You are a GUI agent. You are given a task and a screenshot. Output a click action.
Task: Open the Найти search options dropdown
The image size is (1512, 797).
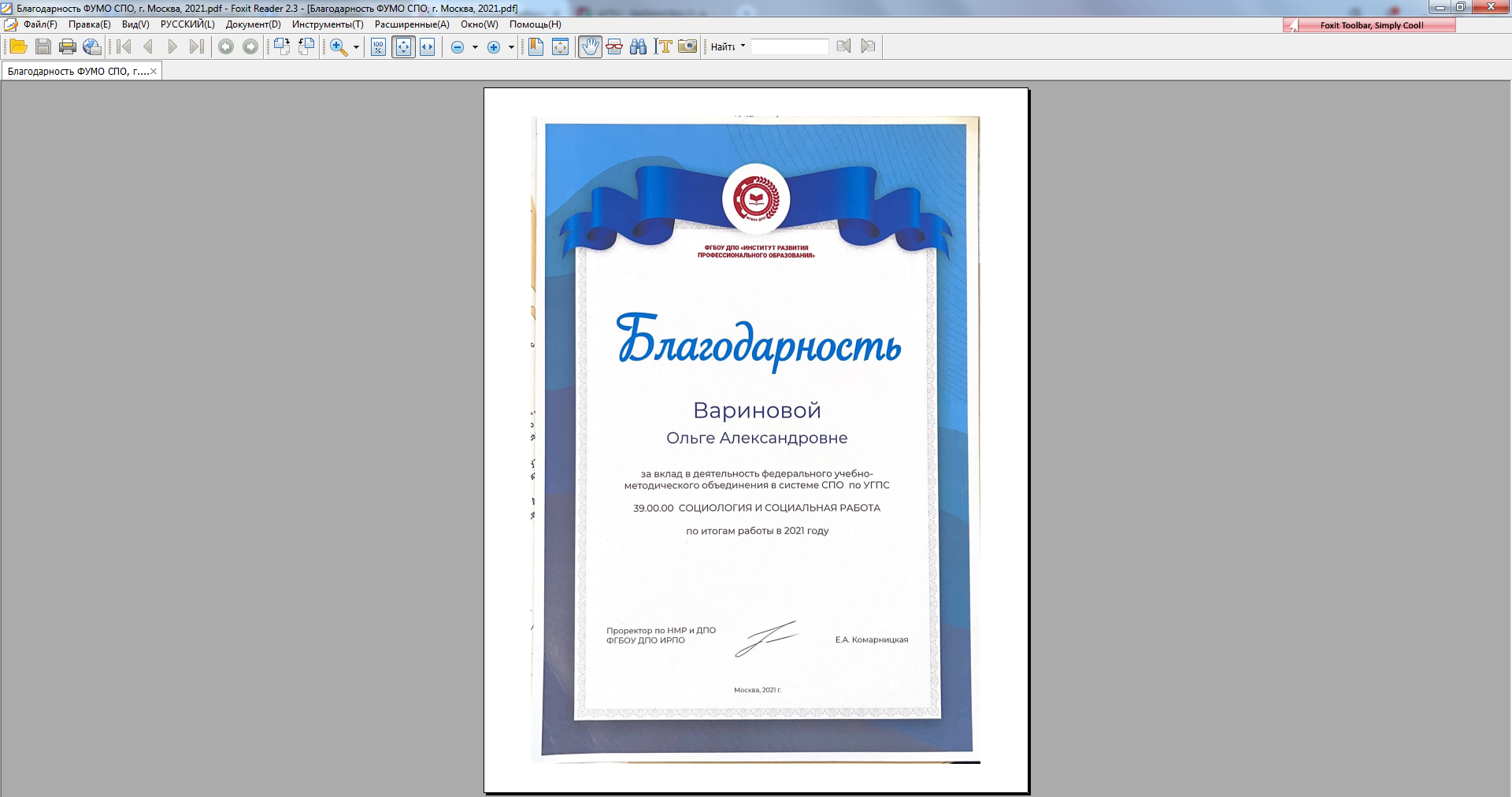[x=743, y=46]
